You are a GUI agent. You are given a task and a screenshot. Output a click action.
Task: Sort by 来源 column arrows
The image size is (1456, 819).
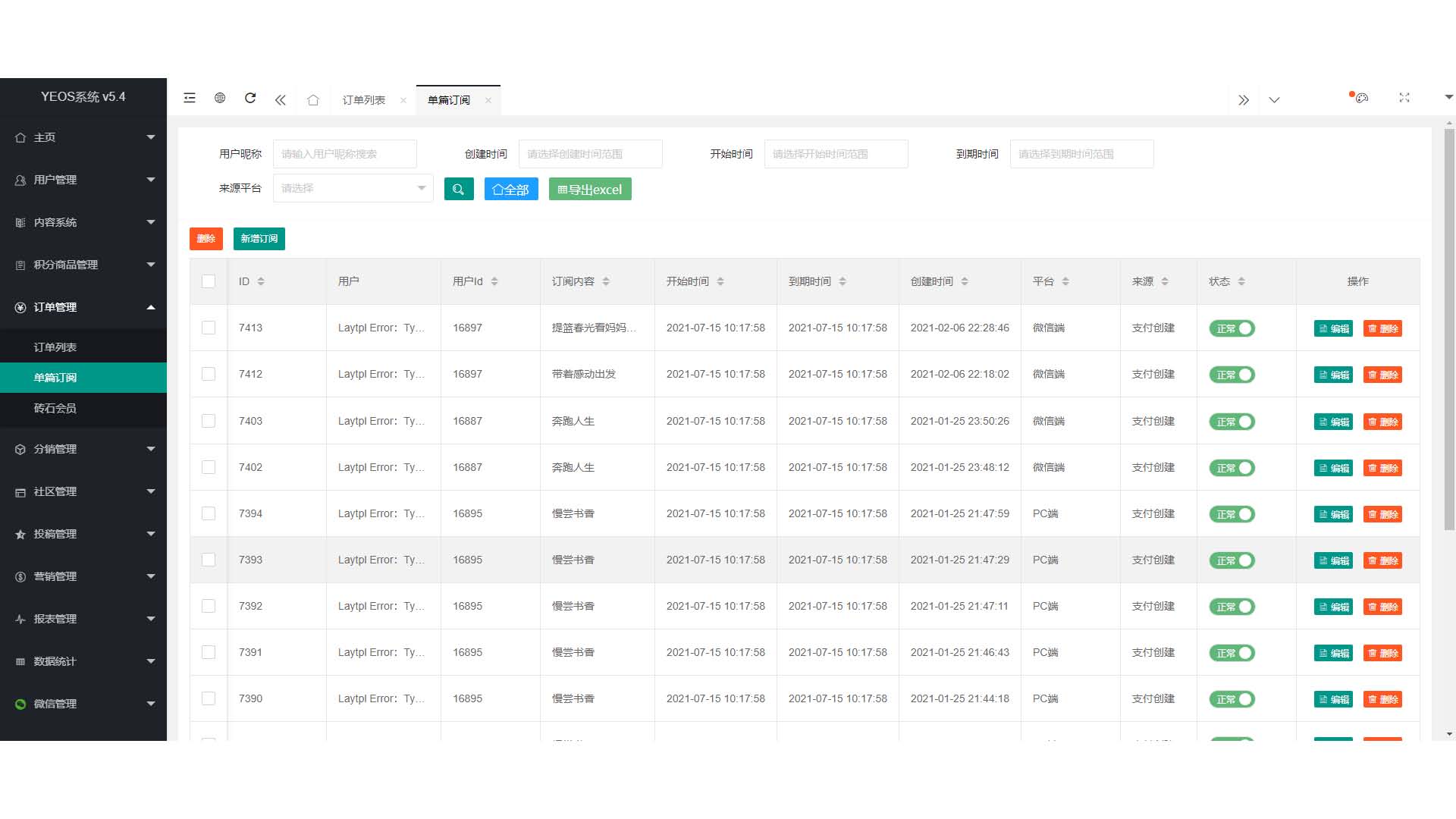click(x=1165, y=281)
